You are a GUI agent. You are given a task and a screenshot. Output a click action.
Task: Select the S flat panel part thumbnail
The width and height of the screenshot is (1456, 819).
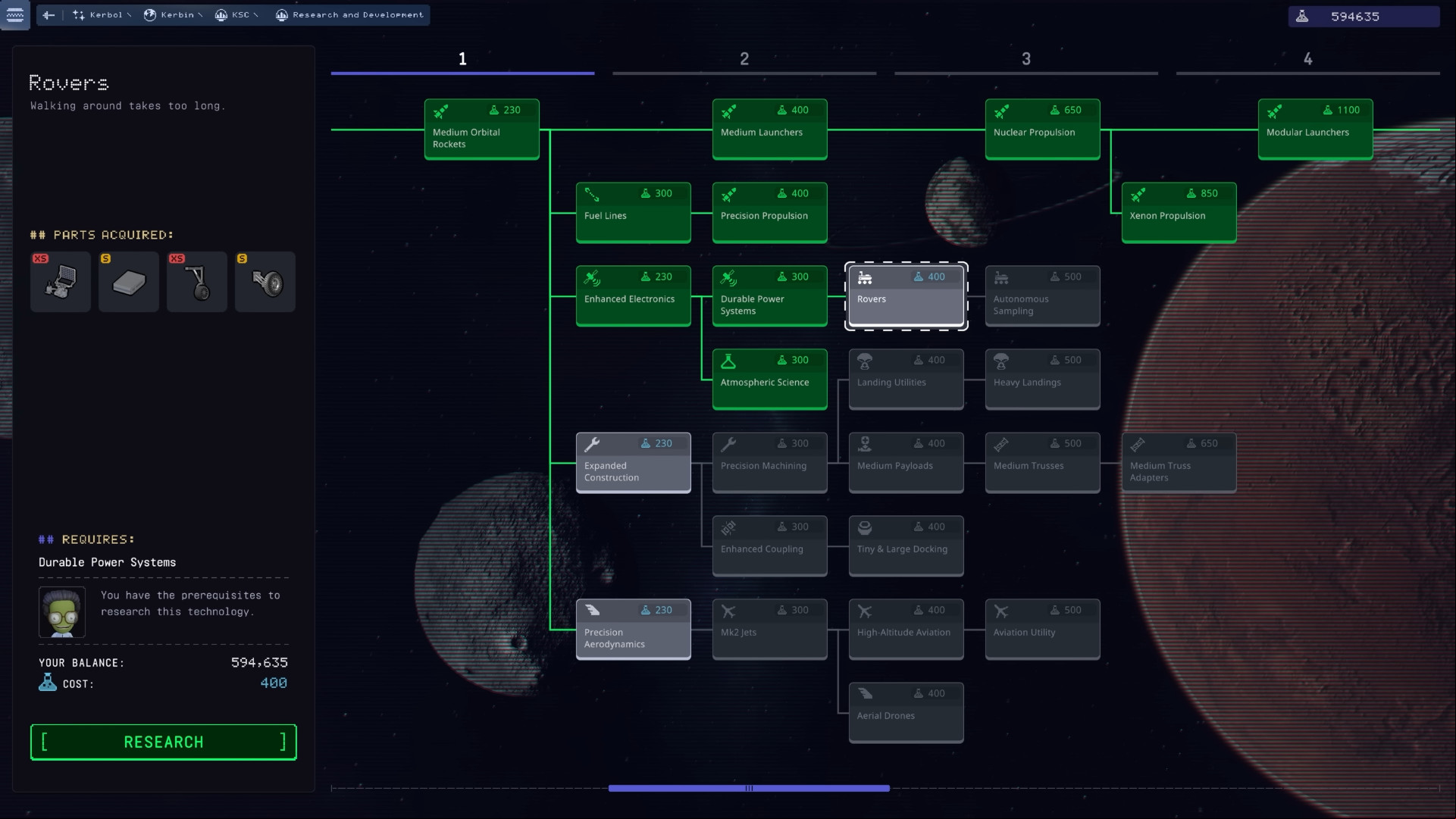pyautogui.click(x=129, y=282)
